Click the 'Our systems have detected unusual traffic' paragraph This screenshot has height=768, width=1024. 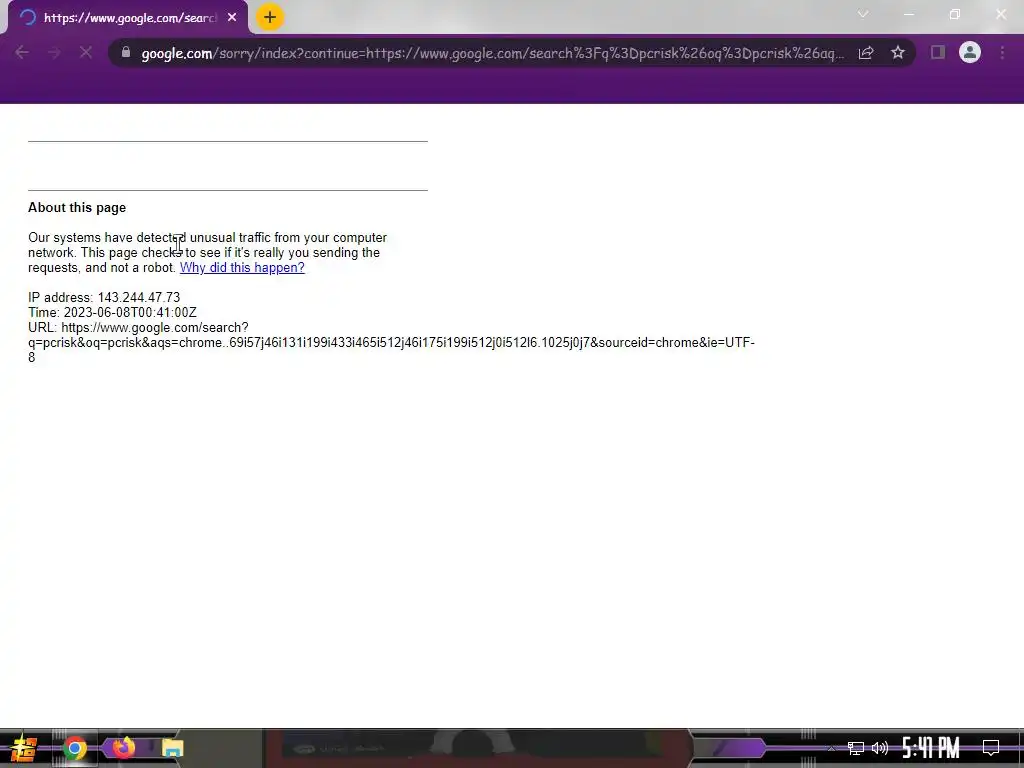[207, 253]
